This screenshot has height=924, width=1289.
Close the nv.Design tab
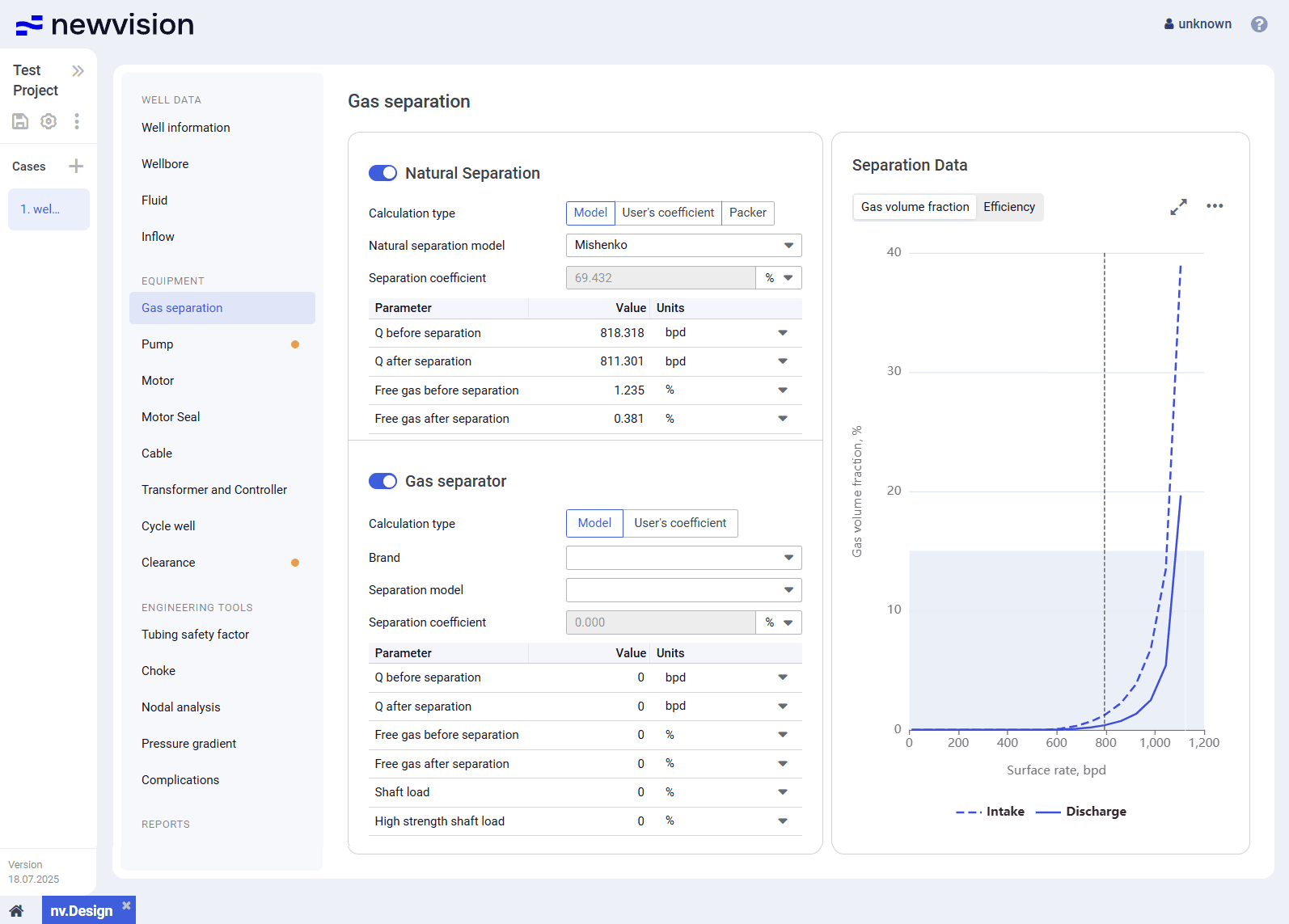(x=126, y=905)
